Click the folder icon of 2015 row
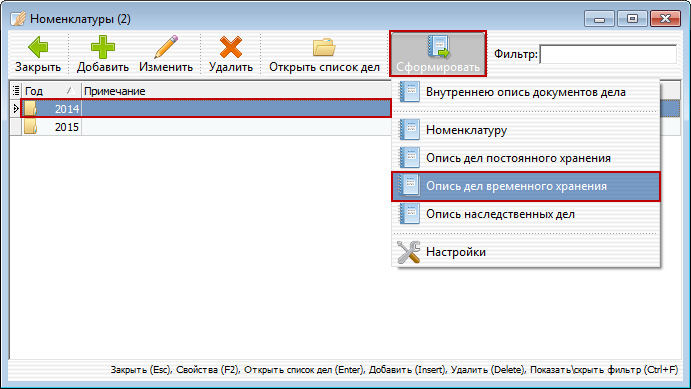 point(30,127)
